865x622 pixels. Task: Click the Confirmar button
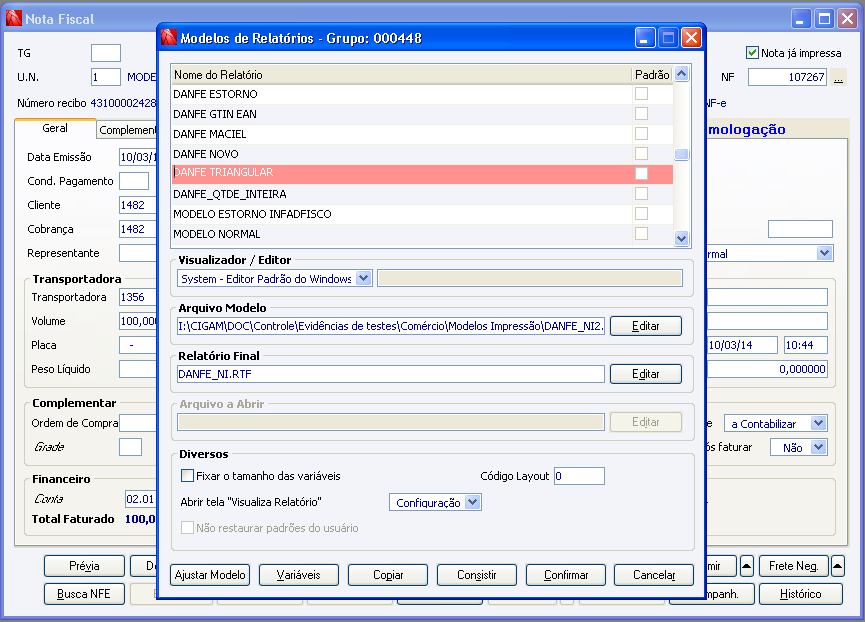[x=565, y=575]
